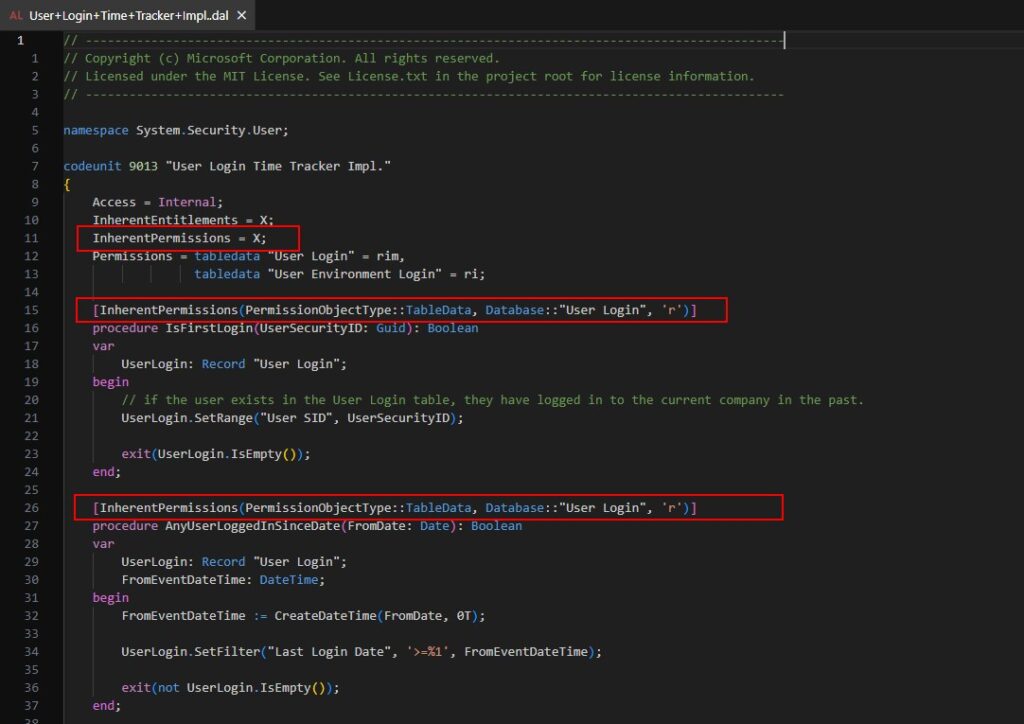Click the 'Boolean' return type of AnyUserLoggedInSinceDate
Image resolution: width=1024 pixels, height=724 pixels.
(496, 526)
